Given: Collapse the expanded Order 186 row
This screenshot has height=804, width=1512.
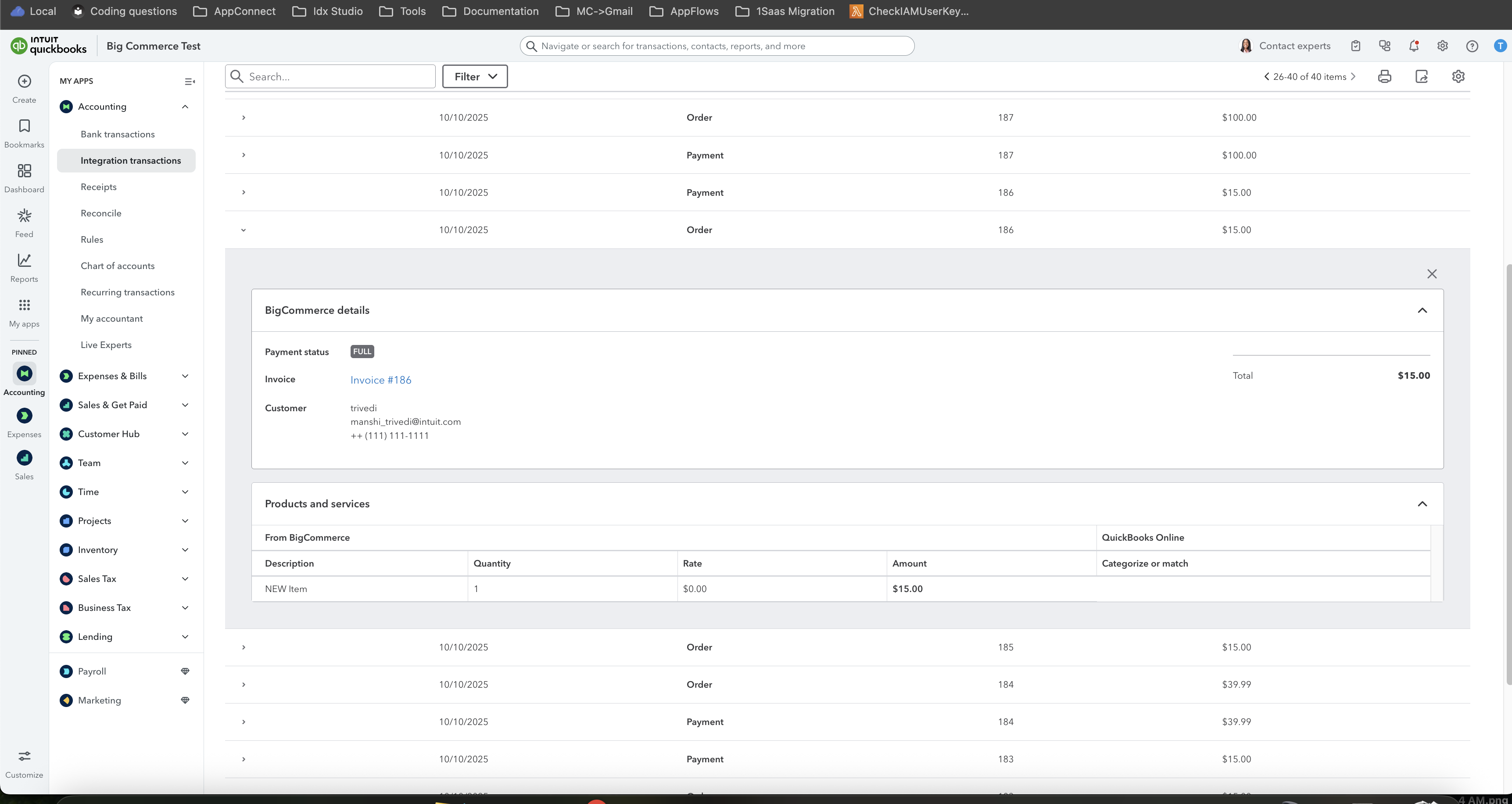Looking at the screenshot, I should tap(244, 230).
